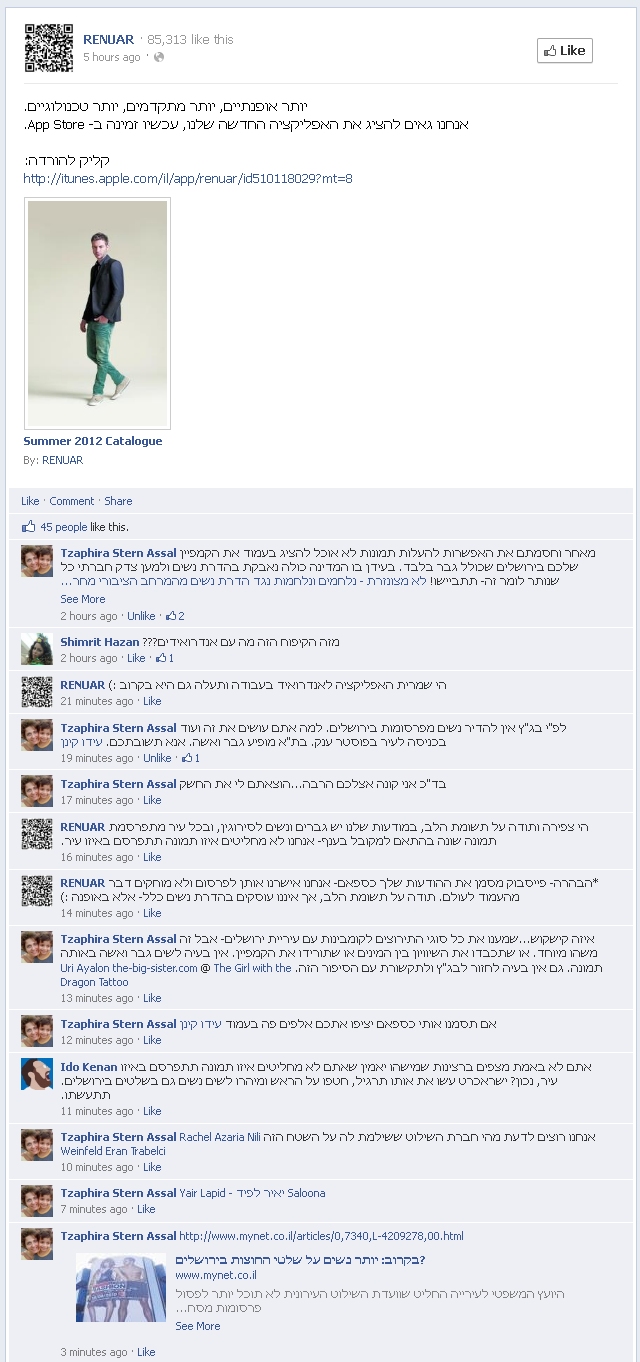The image size is (640, 1362).
Task: Click the Comment action under the post
Action: [x=72, y=501]
